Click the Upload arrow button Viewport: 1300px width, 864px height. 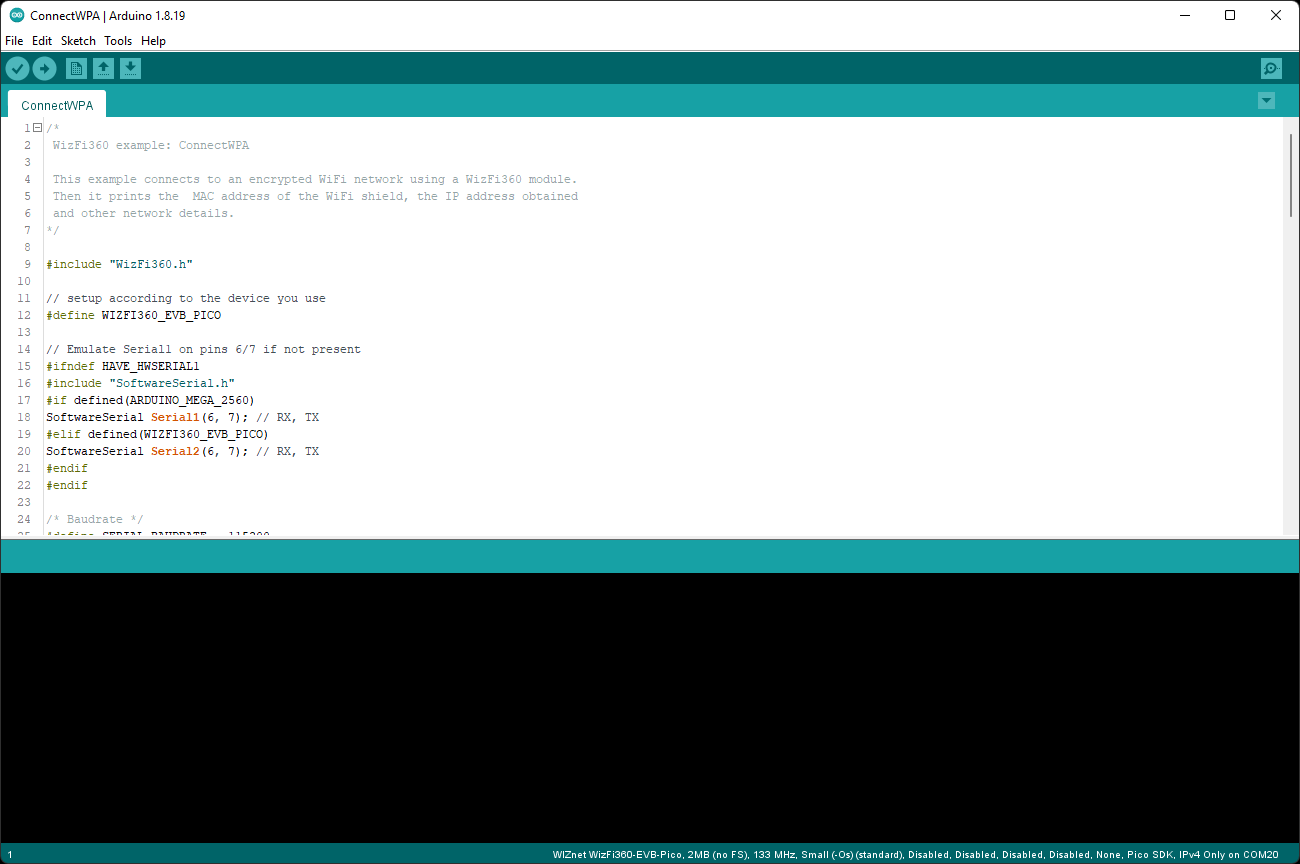[44, 68]
